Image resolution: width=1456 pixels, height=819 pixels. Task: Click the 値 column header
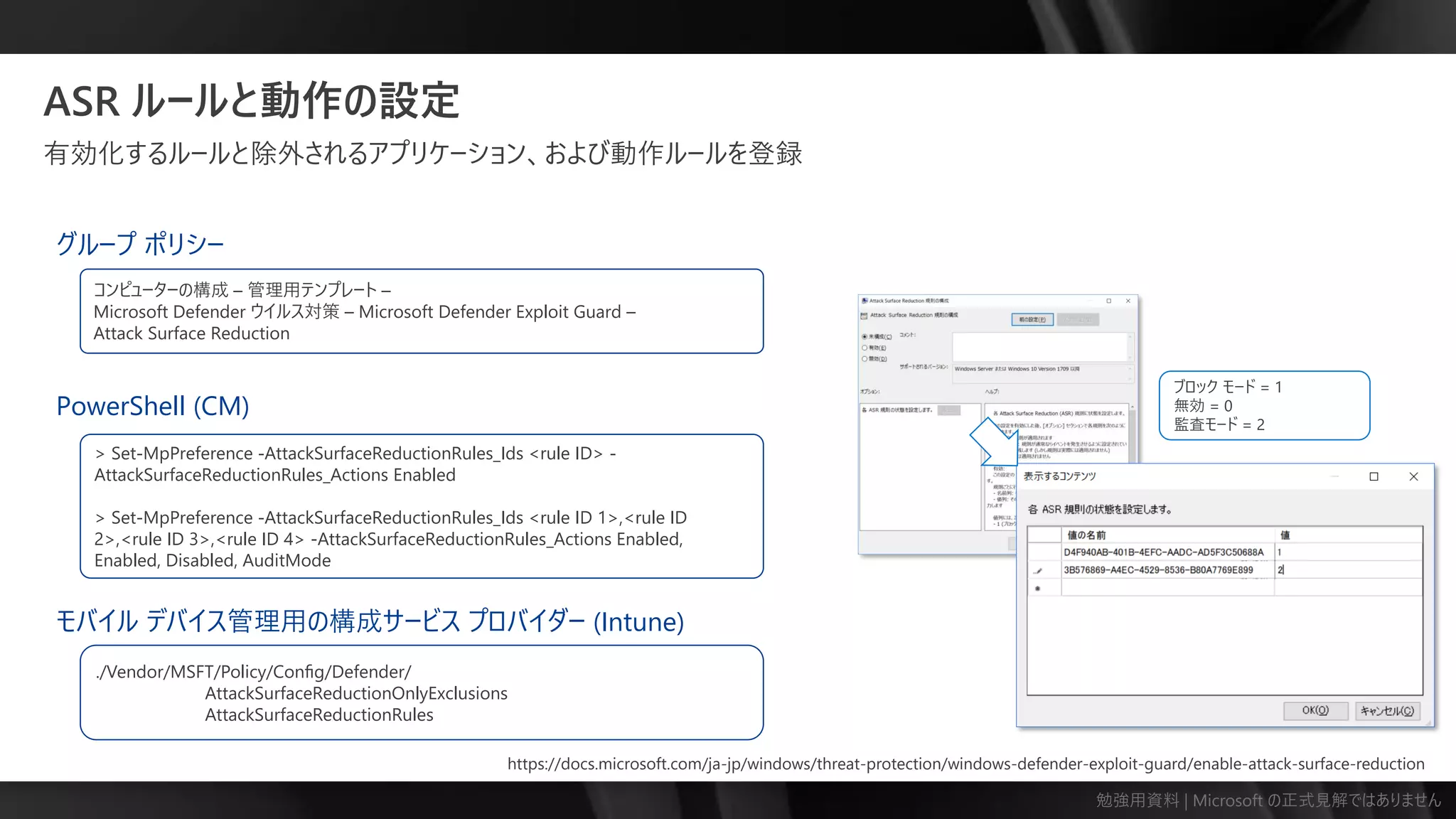[x=1348, y=535]
